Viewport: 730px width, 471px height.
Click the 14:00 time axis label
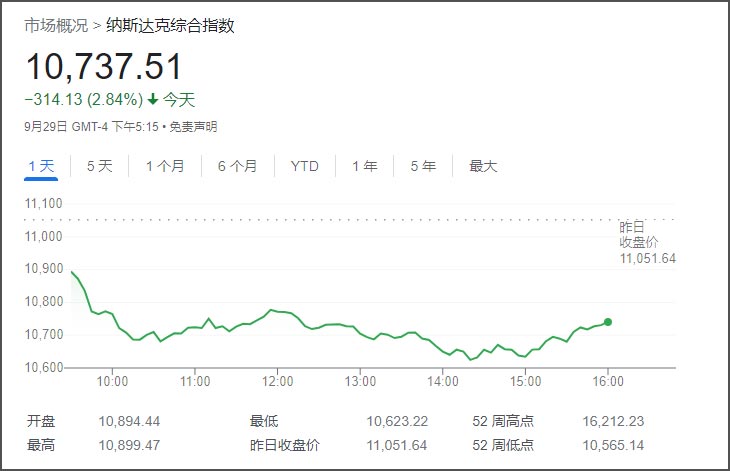443,381
